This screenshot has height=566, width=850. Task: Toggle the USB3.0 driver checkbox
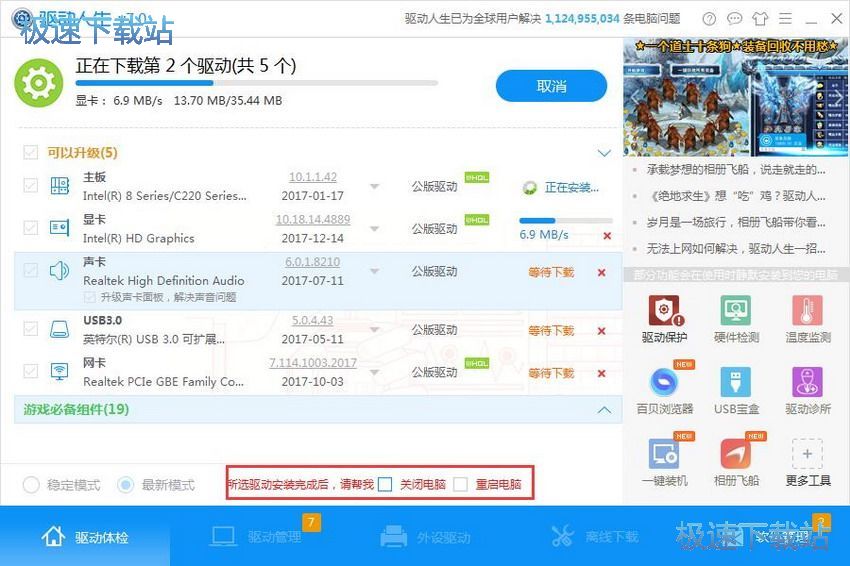pyautogui.click(x=30, y=329)
